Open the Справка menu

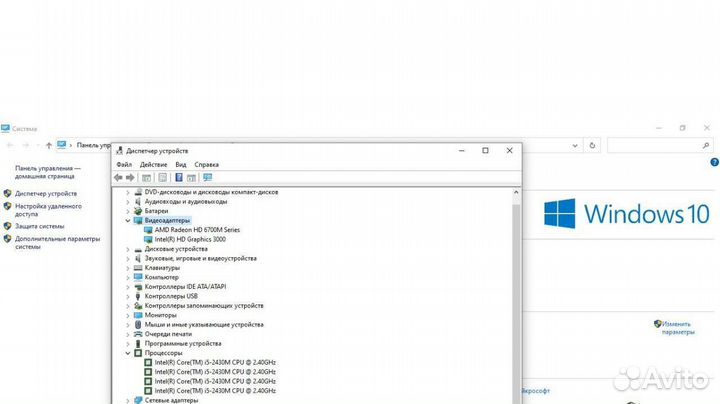click(206, 164)
